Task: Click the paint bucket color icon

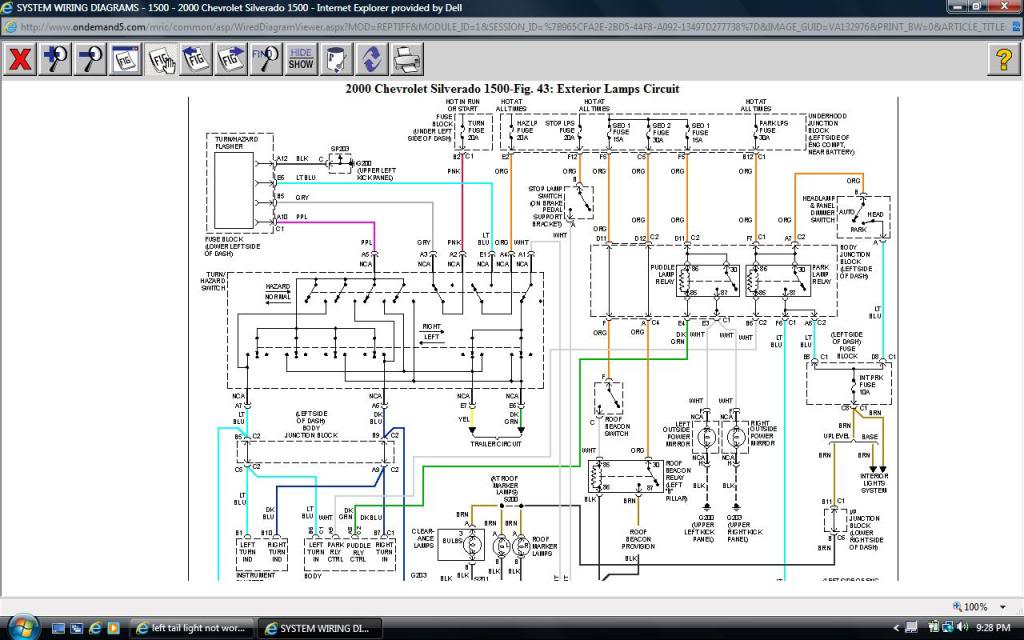Action: click(x=336, y=58)
